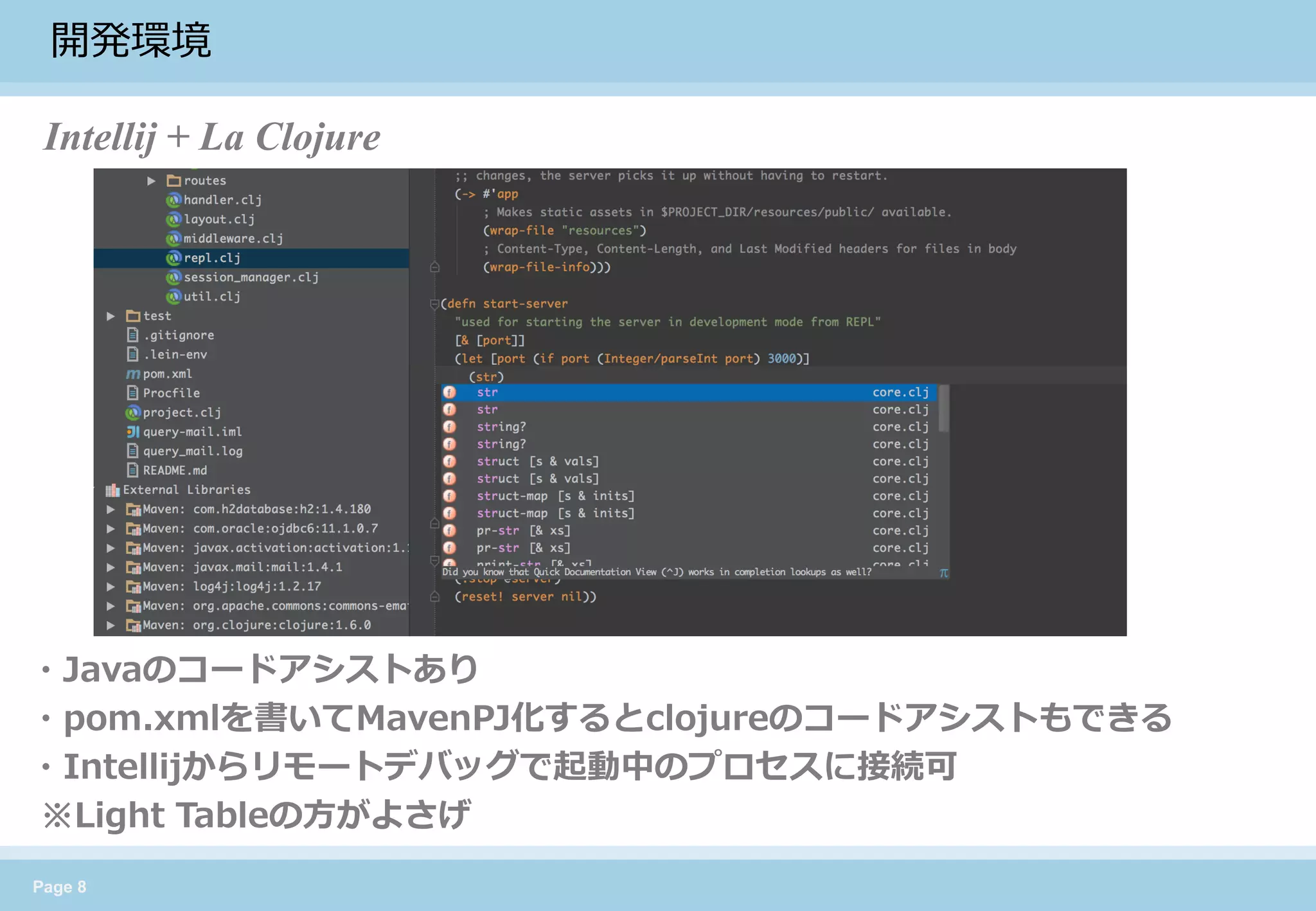
Task: Select util.clj in project tree
Action: (x=212, y=296)
